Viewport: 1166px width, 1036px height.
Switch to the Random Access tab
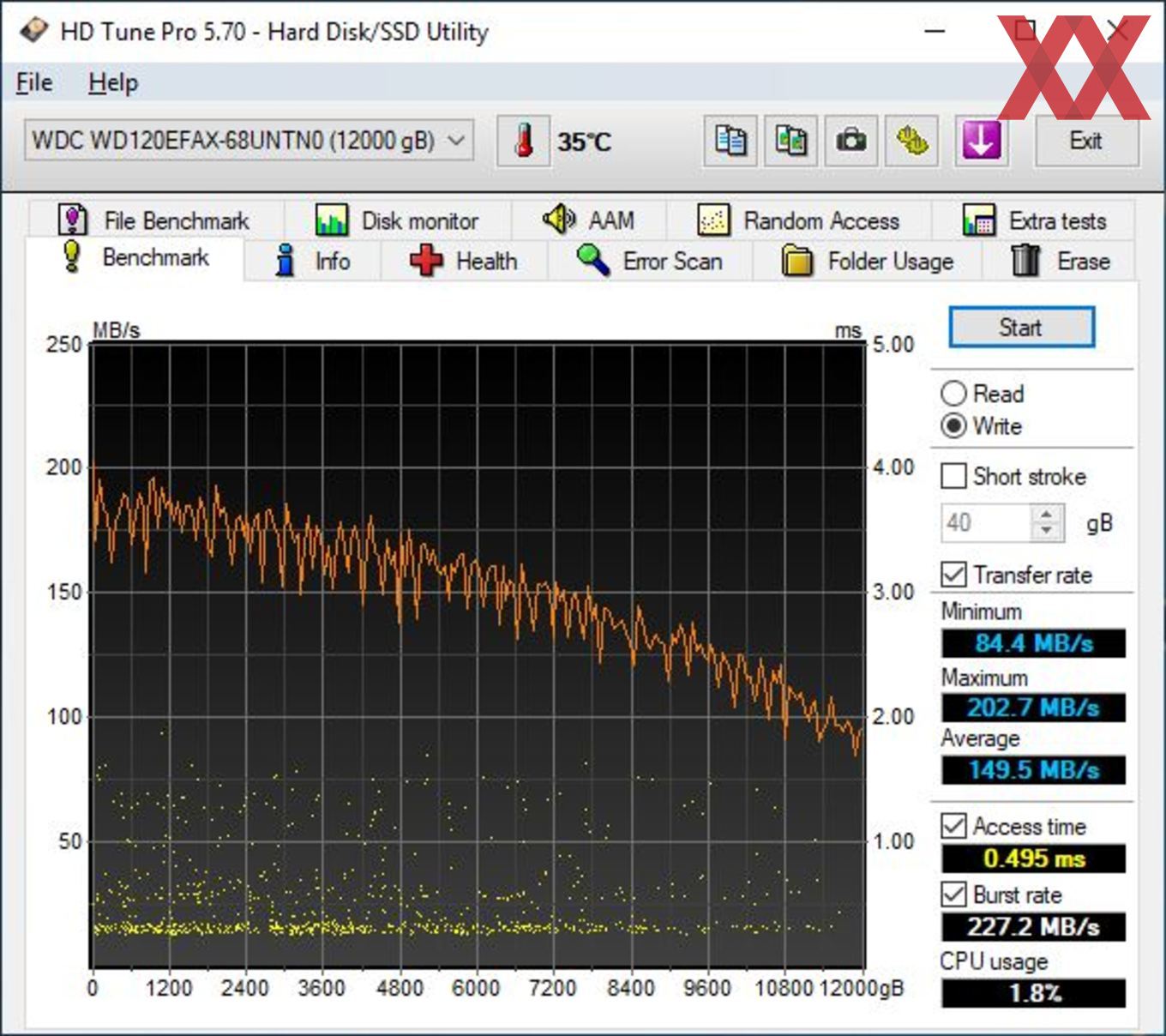click(x=799, y=220)
